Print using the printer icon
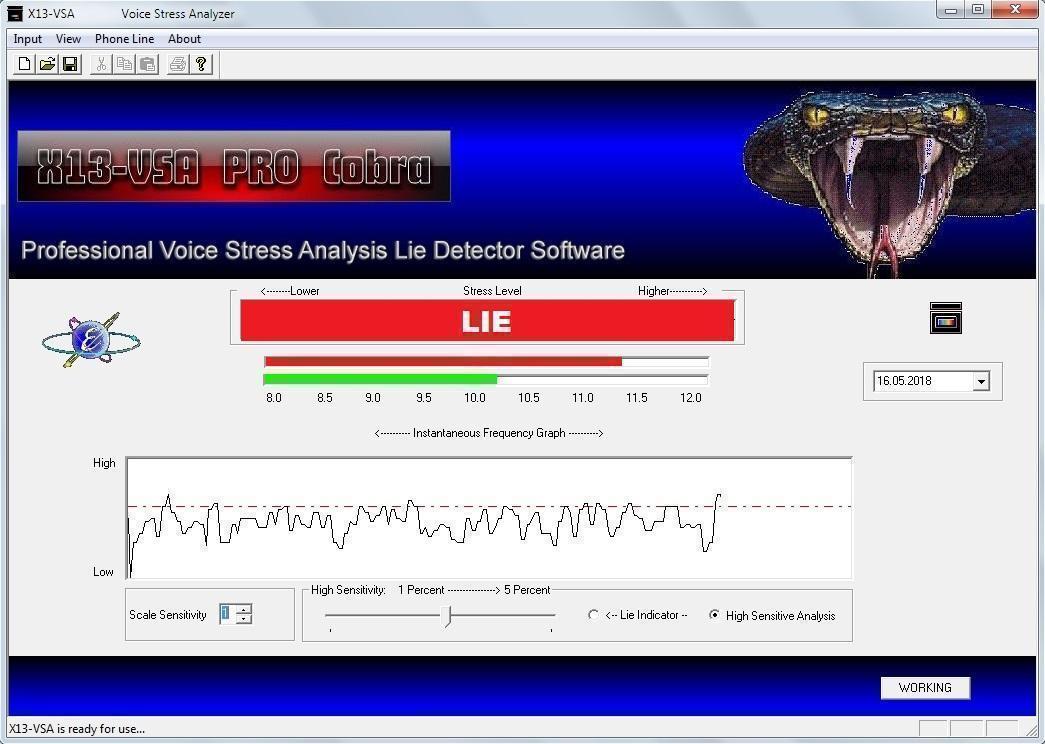Image resolution: width=1045 pixels, height=744 pixels. click(178, 64)
